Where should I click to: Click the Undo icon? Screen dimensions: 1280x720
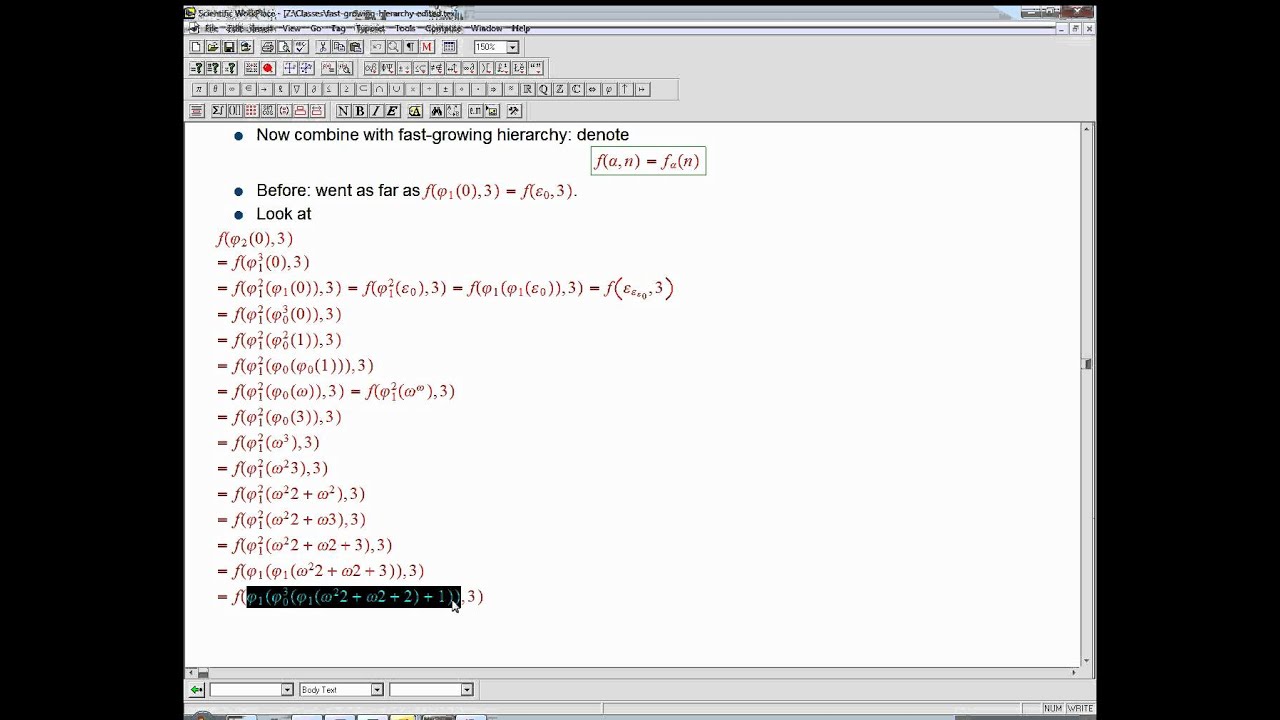(376, 47)
